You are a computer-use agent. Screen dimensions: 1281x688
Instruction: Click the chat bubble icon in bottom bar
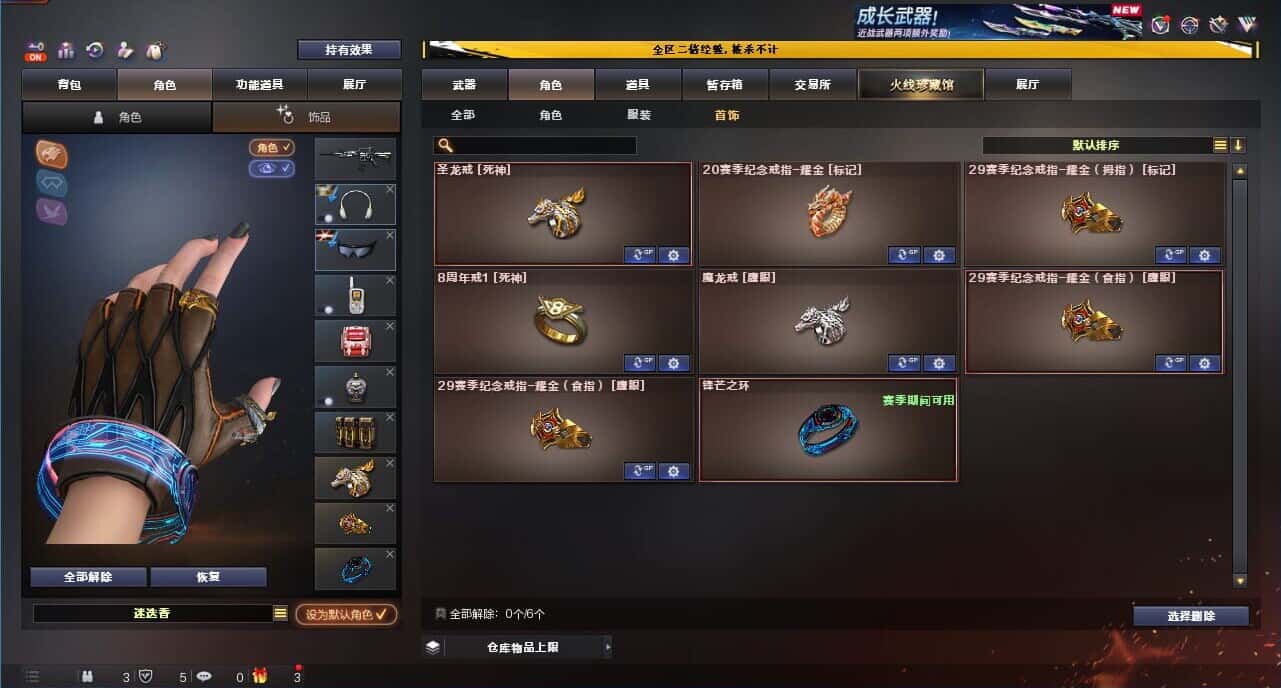point(205,676)
